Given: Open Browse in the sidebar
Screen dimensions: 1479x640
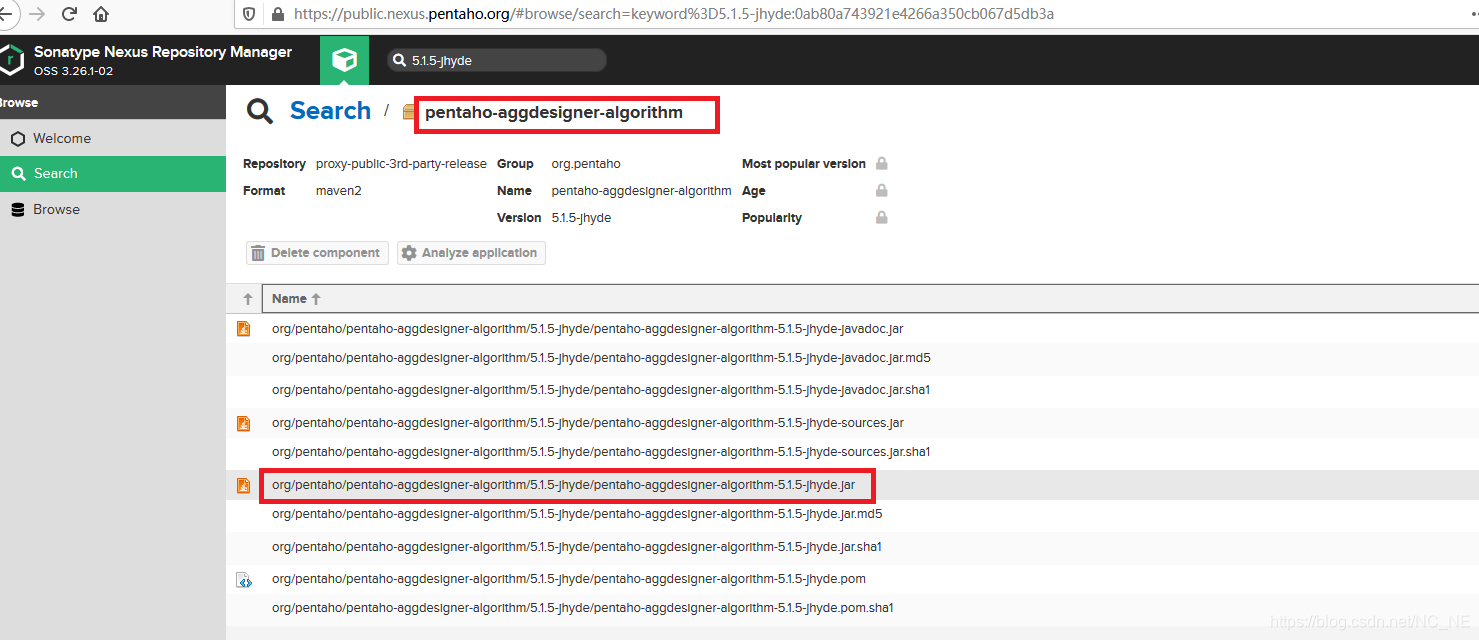Looking at the screenshot, I should click(x=113, y=209).
